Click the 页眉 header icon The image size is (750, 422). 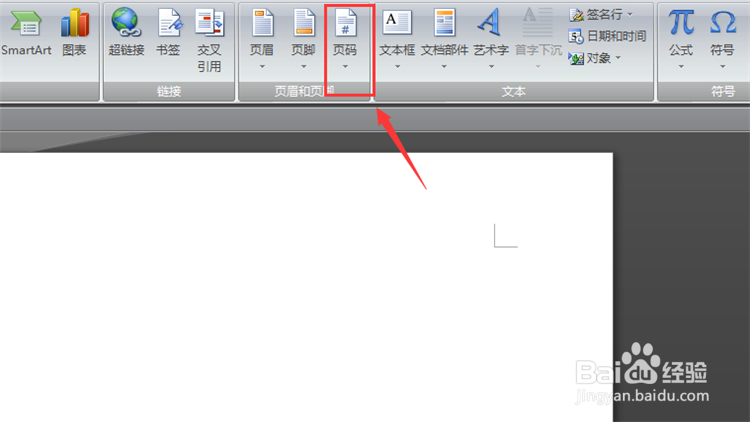pos(262,23)
